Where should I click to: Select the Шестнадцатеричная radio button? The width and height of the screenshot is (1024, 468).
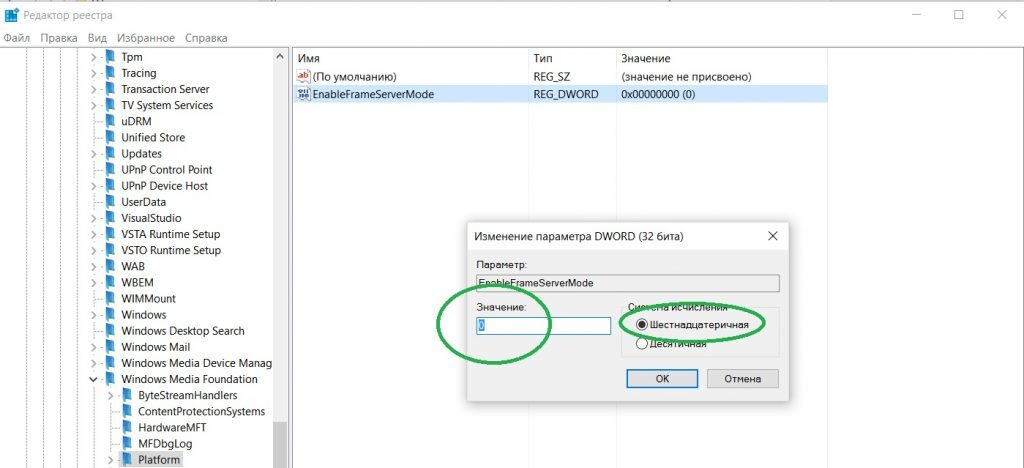click(642, 325)
